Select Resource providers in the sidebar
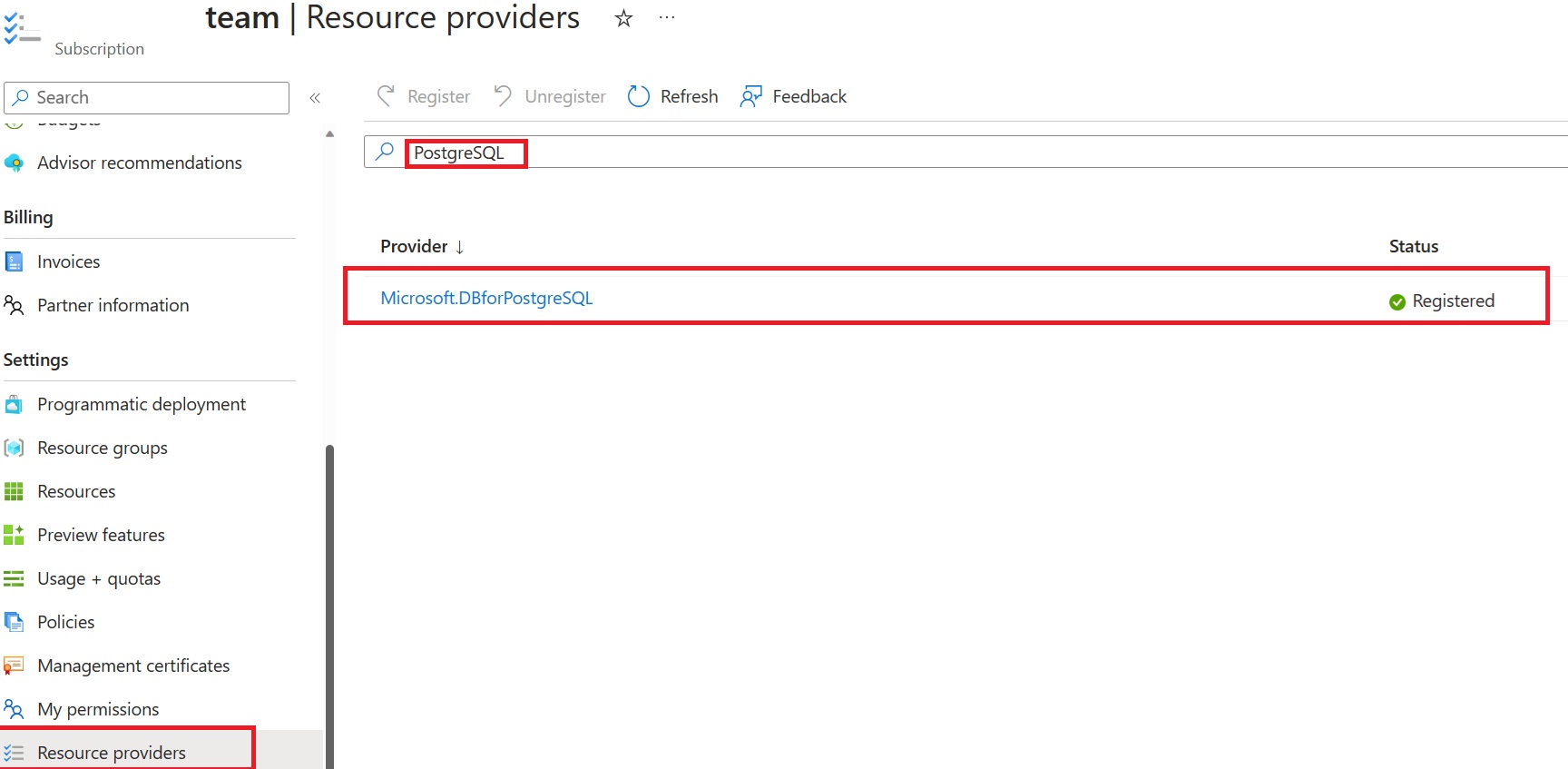The width and height of the screenshot is (1568, 769). click(112, 754)
